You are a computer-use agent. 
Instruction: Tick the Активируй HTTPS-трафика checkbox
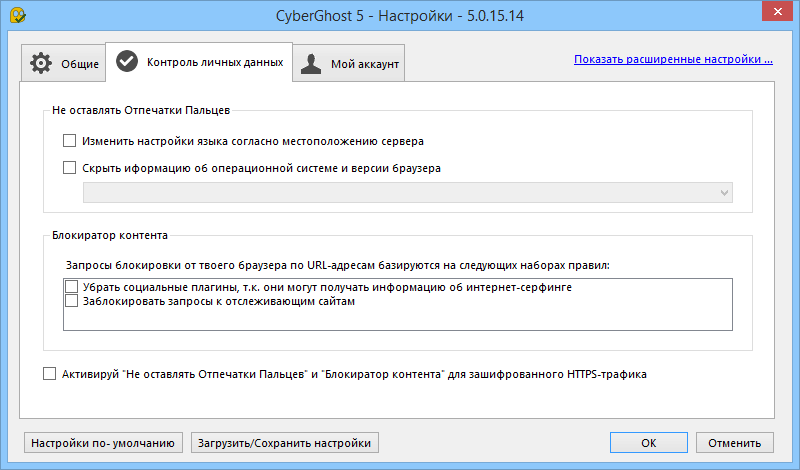tap(51, 374)
